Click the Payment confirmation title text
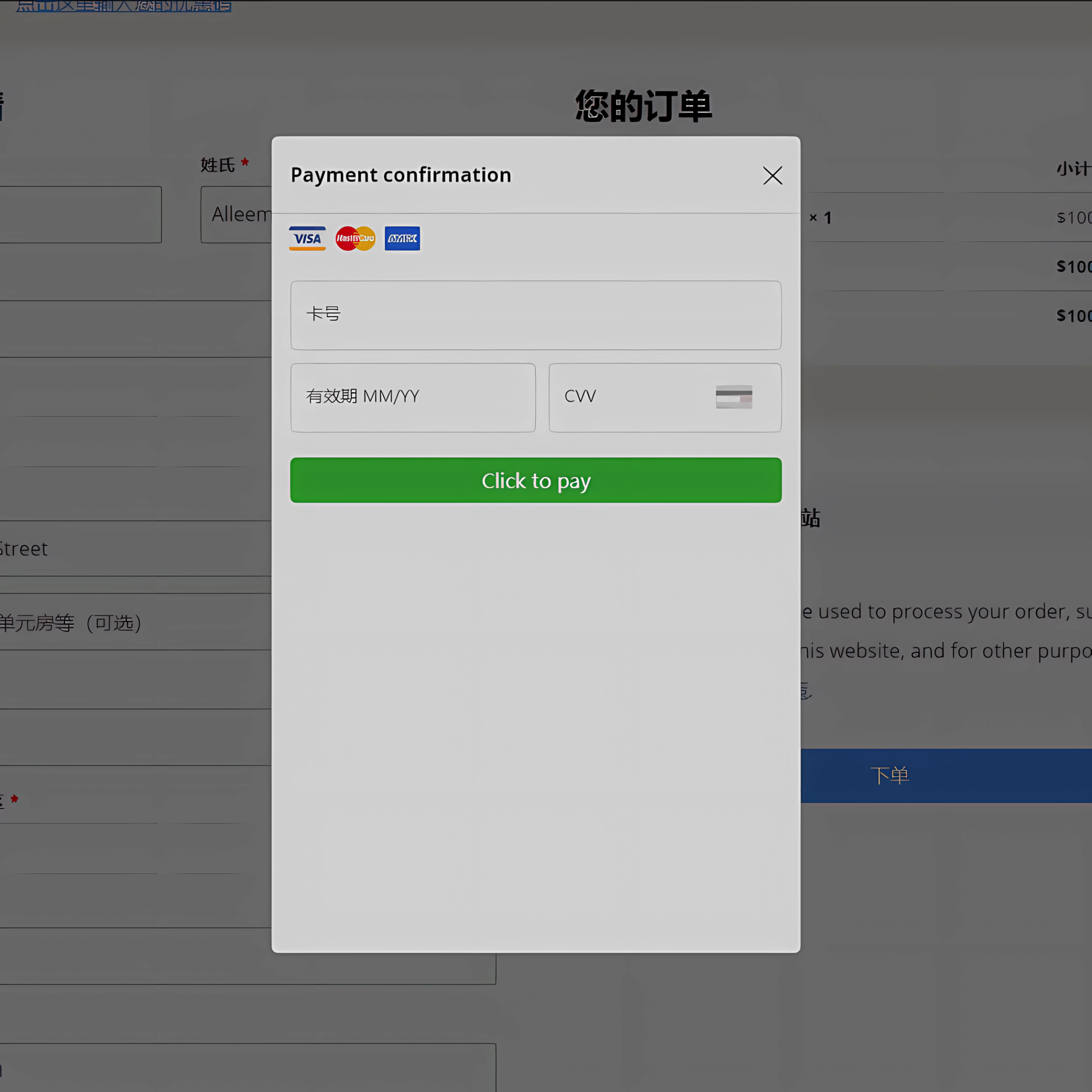The width and height of the screenshot is (1092, 1092). (x=401, y=175)
